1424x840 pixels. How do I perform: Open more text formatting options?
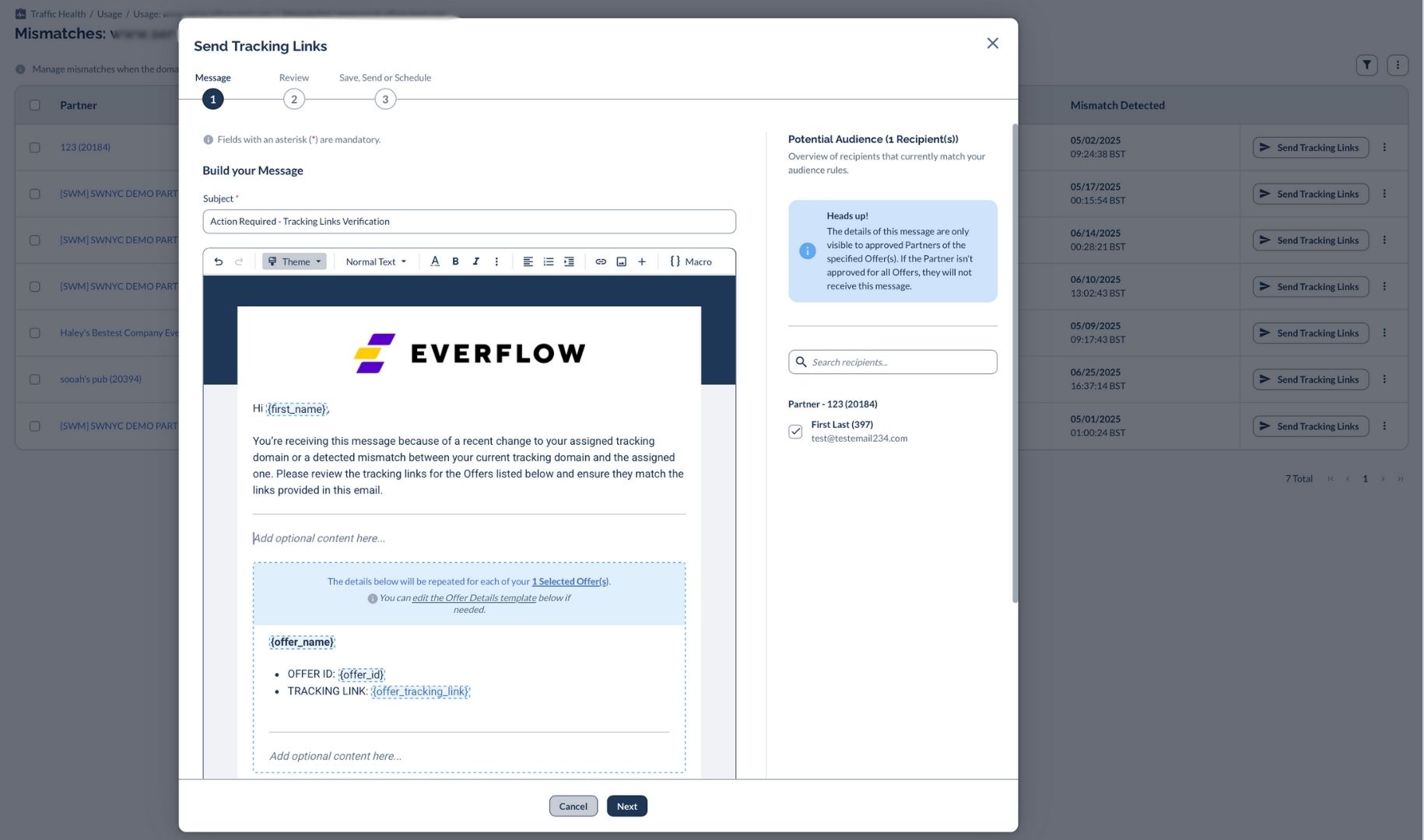coord(496,262)
